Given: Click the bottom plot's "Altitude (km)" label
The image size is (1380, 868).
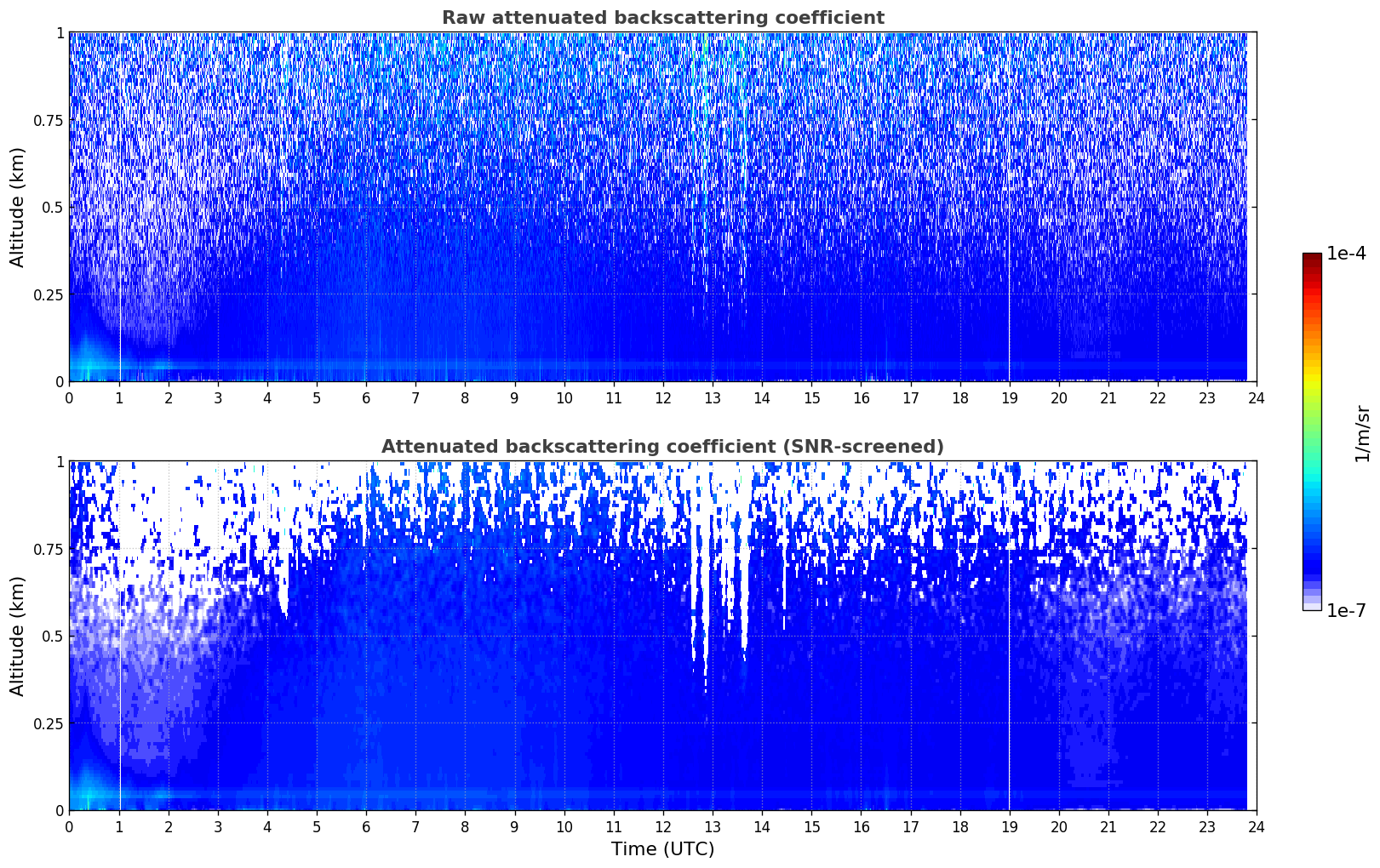Looking at the screenshot, I should (18, 636).
